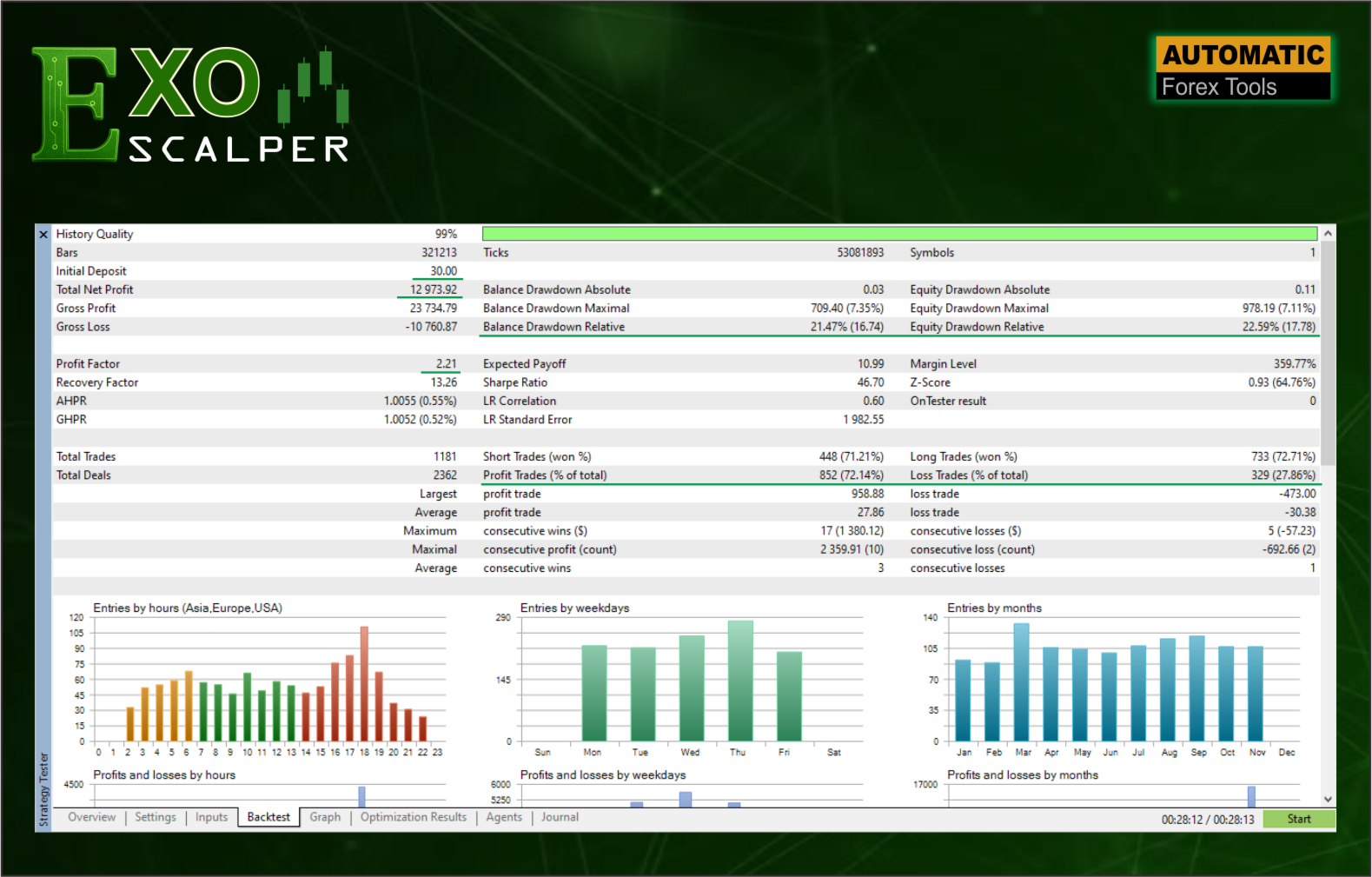Click the elapsed time 00:28:12 / 00:28:13

[x=1208, y=820]
